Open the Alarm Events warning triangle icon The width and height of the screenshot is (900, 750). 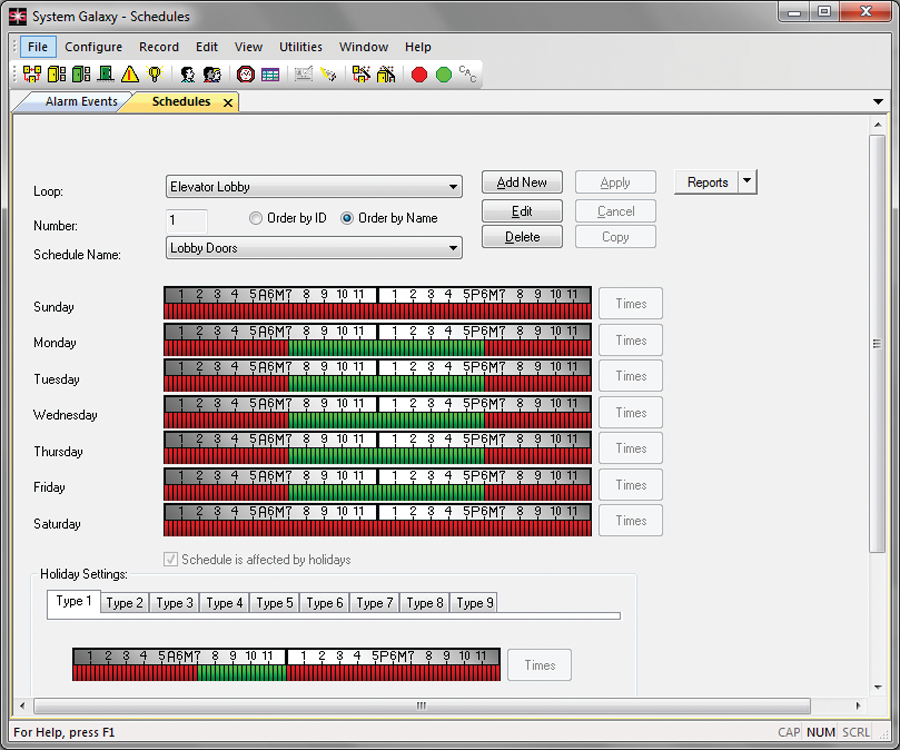pyautogui.click(x=128, y=73)
